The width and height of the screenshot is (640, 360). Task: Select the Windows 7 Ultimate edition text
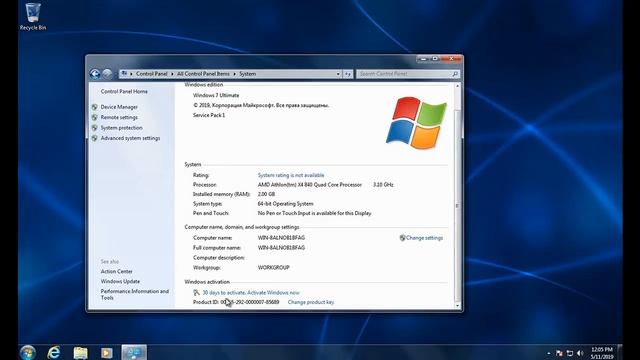(216, 96)
